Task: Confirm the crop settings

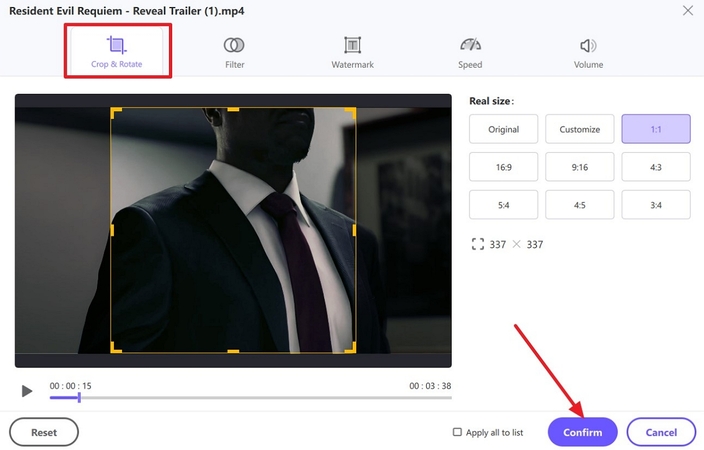Action: pos(583,432)
